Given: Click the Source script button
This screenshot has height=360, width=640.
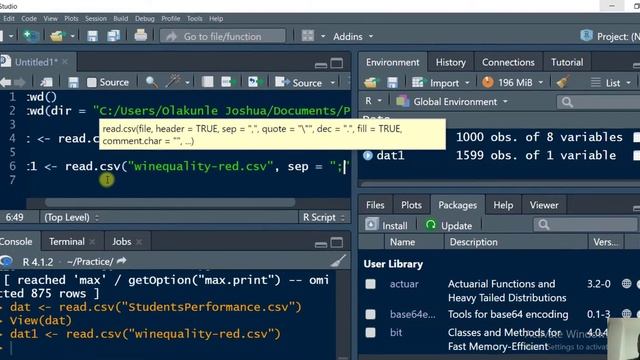Looking at the screenshot, I should (x=300, y=83).
